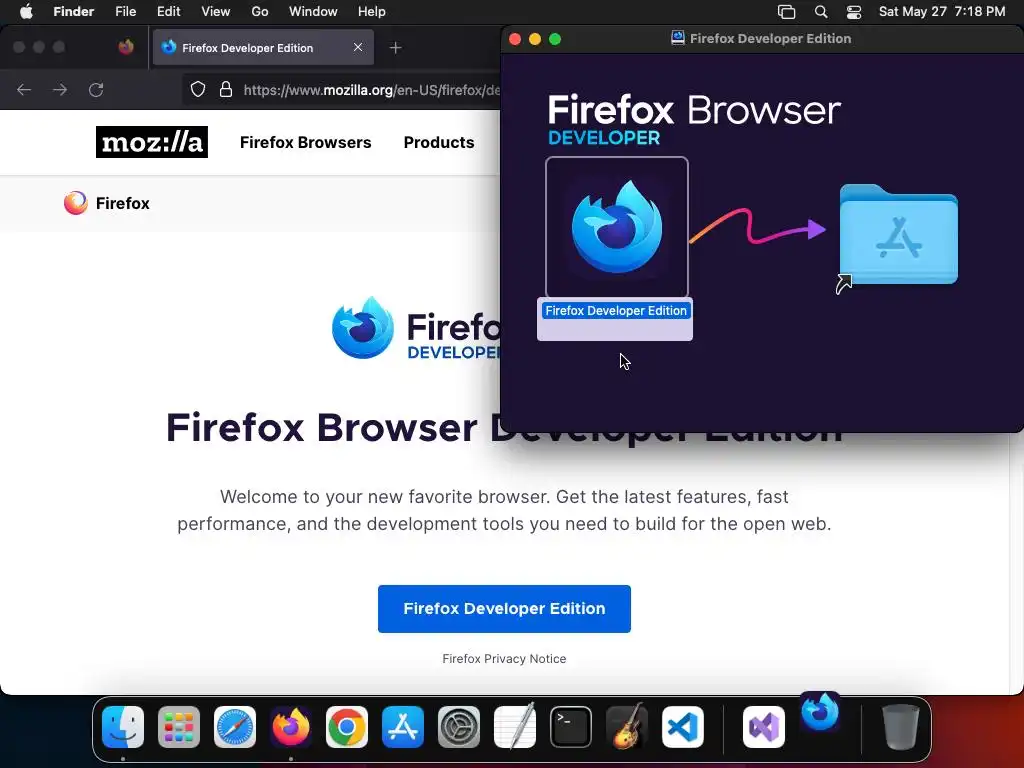Open Products navigation menu
The image size is (1024, 768).
(439, 142)
